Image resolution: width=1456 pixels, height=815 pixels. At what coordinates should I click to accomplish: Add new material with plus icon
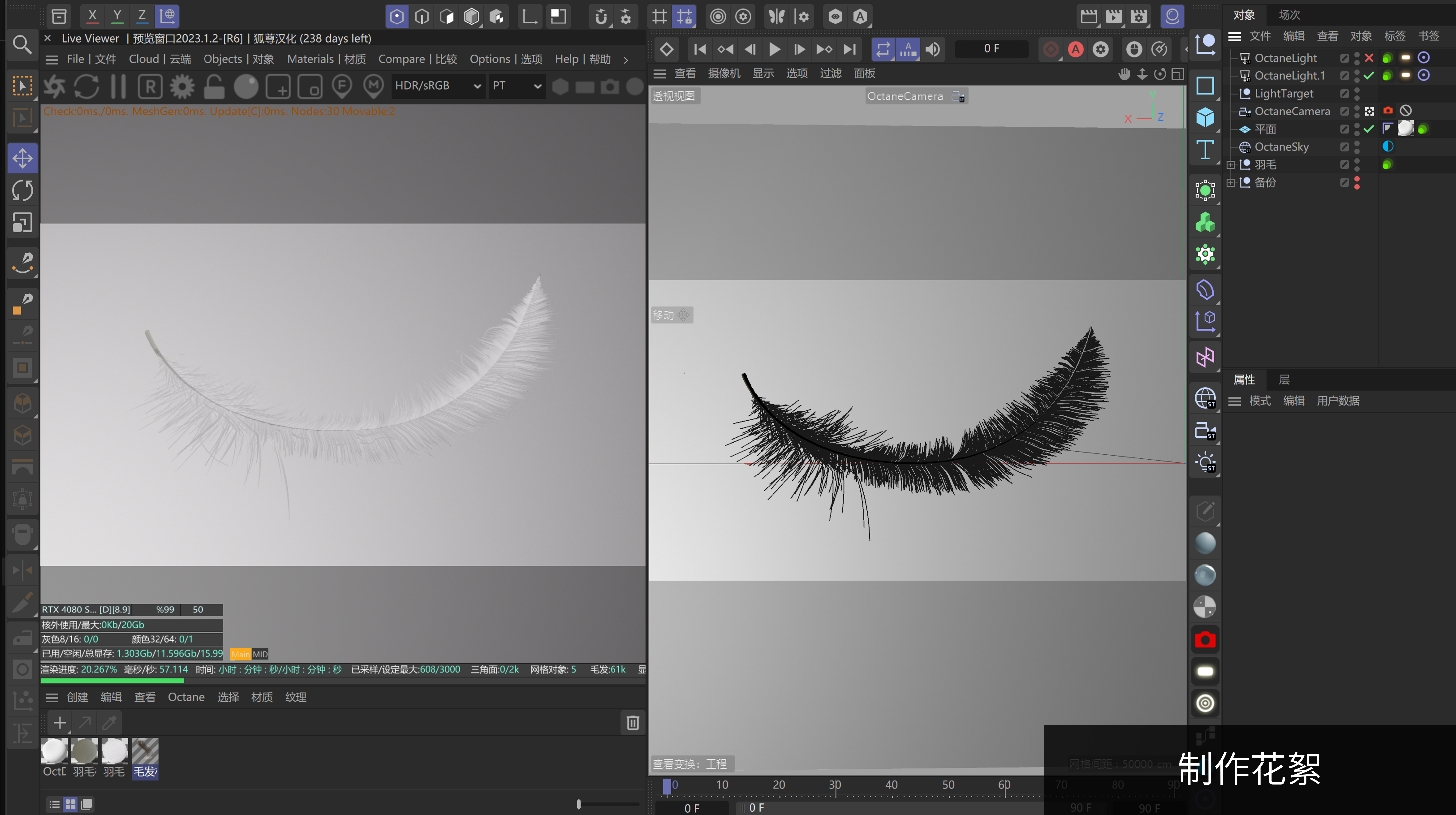click(59, 722)
